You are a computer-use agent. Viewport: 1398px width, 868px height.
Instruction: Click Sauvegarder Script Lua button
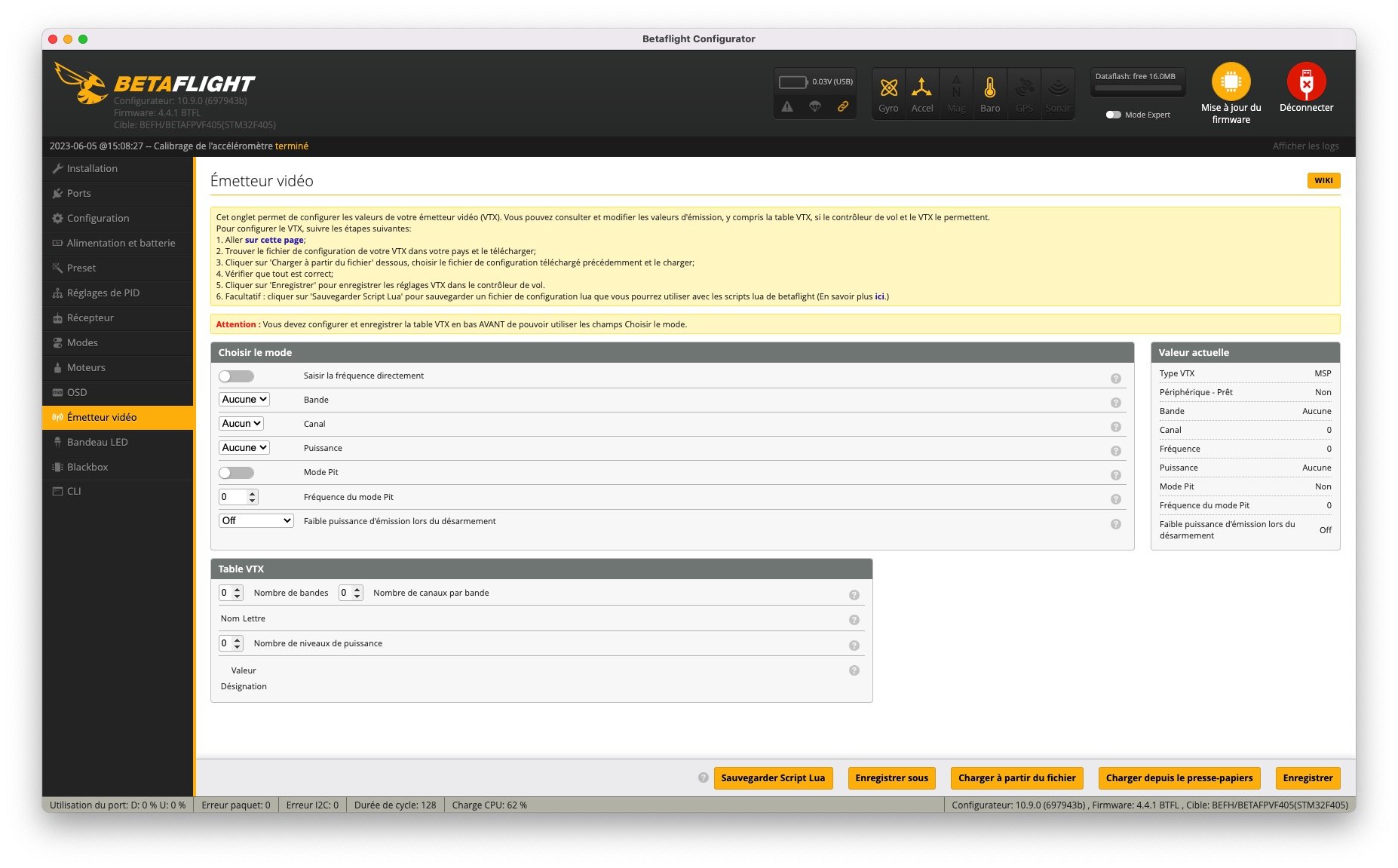tap(773, 778)
